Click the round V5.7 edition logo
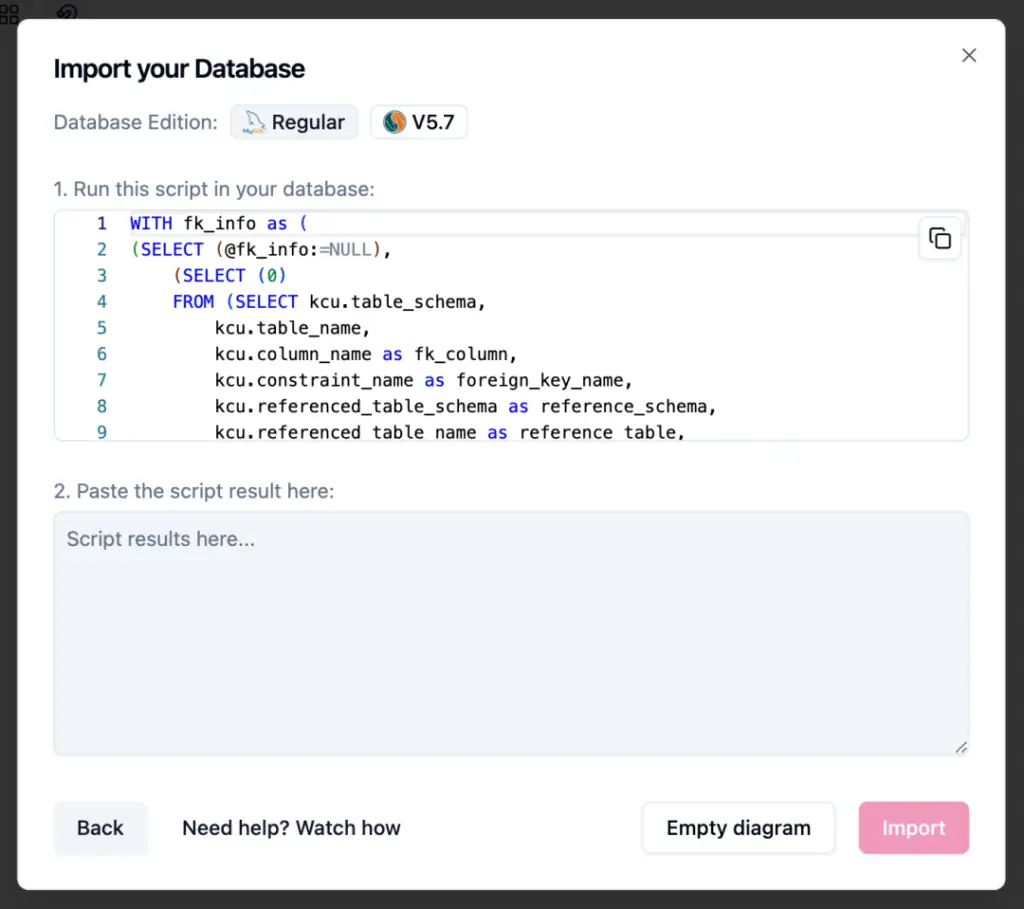This screenshot has width=1024, height=909. click(394, 123)
